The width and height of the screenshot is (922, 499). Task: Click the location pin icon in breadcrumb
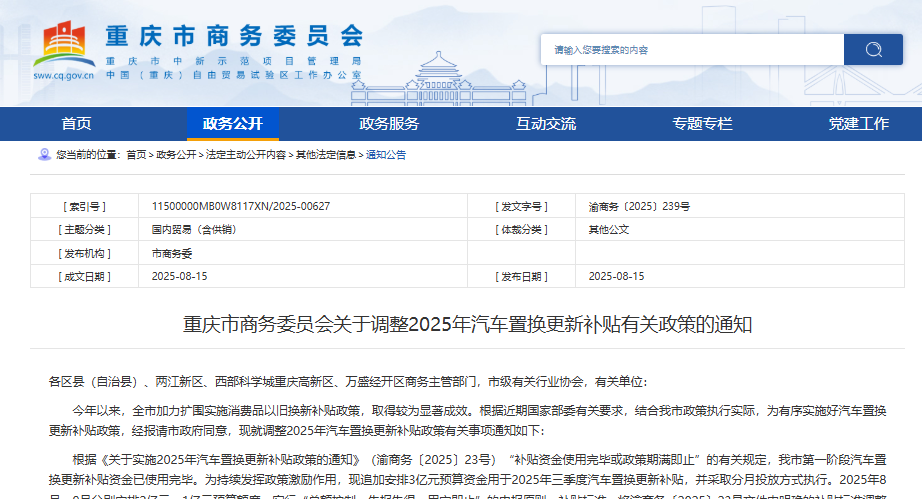click(43, 155)
